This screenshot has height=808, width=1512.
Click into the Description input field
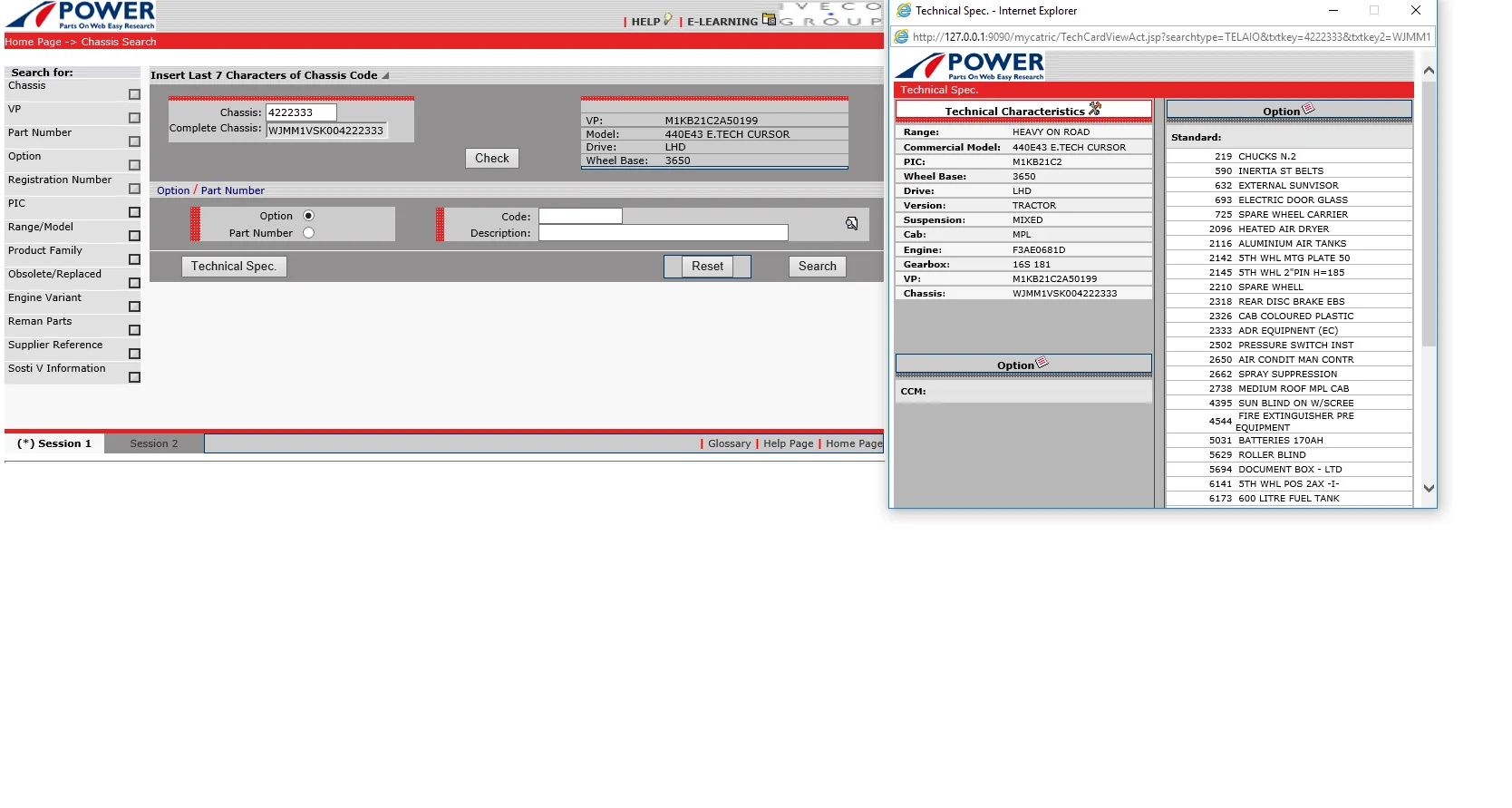(663, 233)
